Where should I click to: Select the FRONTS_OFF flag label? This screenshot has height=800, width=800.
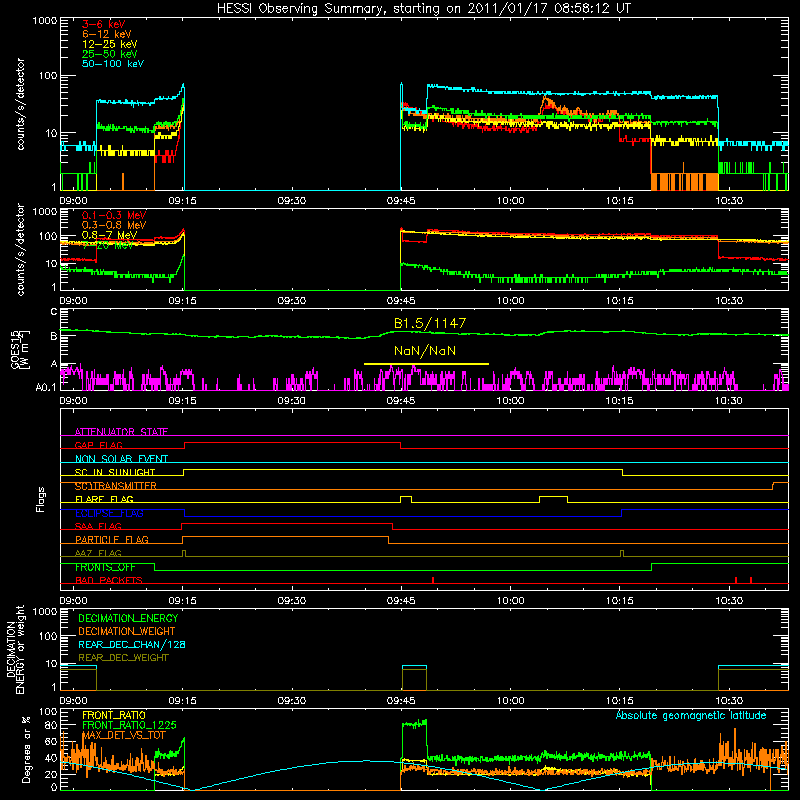(105, 567)
